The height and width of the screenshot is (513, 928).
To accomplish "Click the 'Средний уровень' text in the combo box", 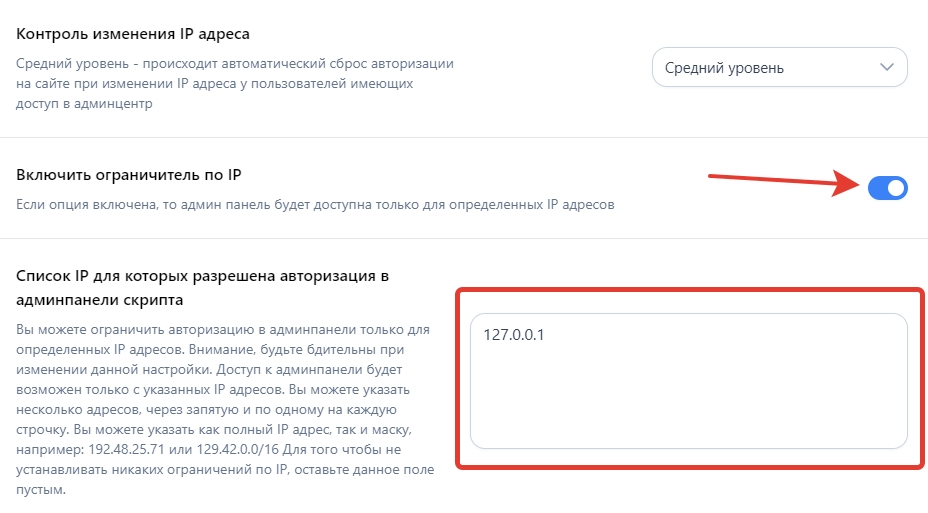I will pos(736,68).
